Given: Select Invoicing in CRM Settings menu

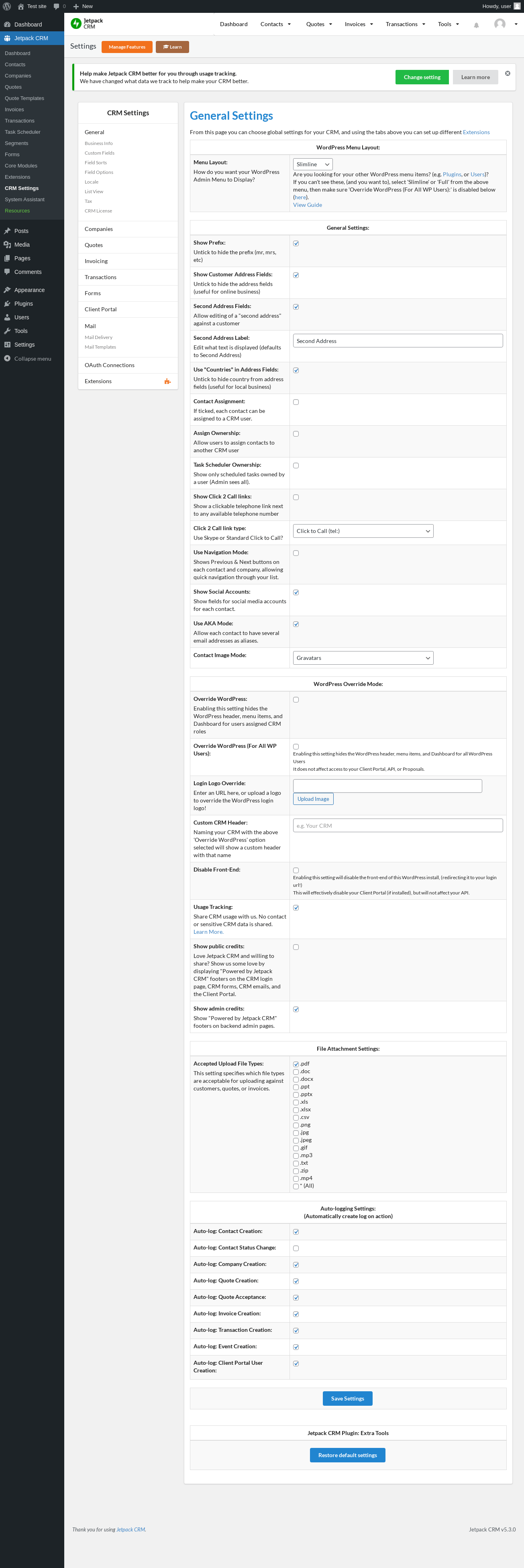Looking at the screenshot, I should (x=96, y=261).
